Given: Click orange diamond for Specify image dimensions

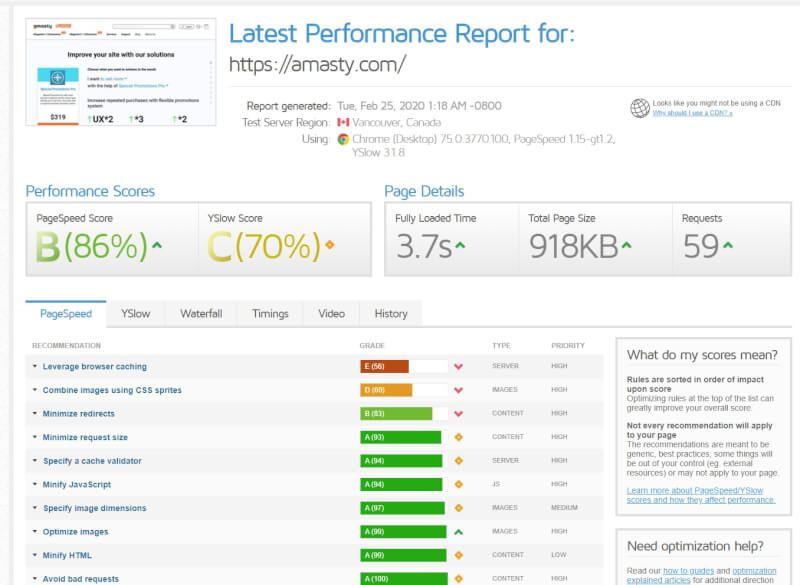Looking at the screenshot, I should [458, 508].
